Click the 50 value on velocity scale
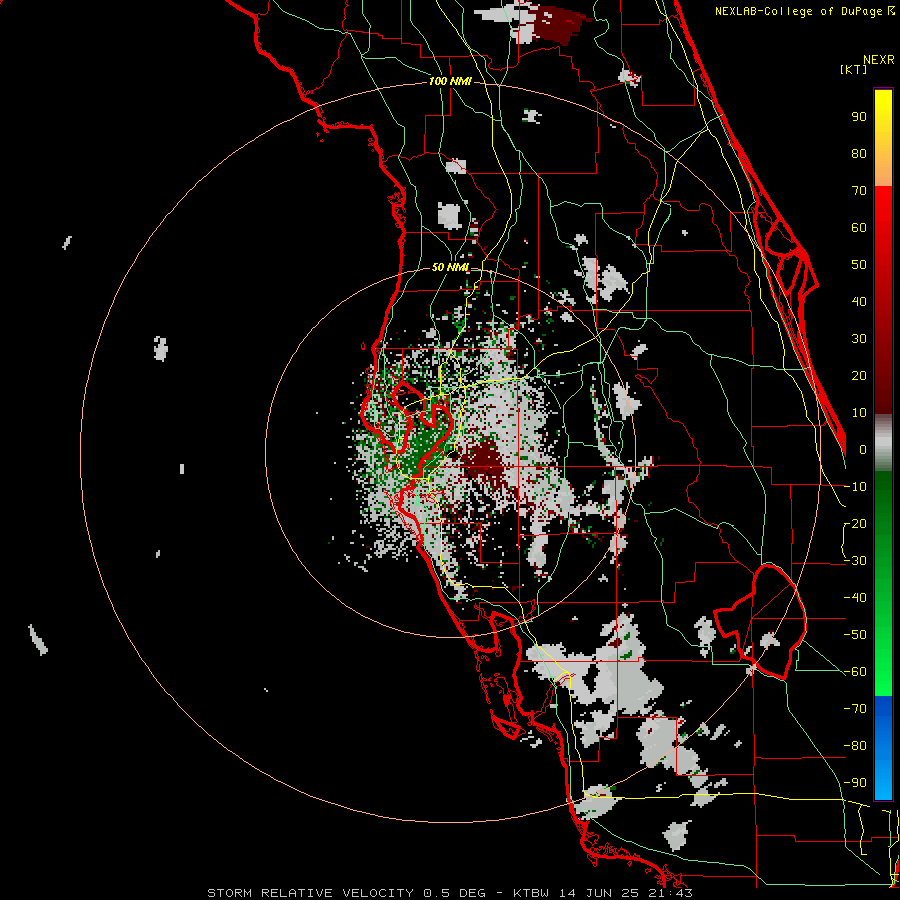 tap(859, 265)
